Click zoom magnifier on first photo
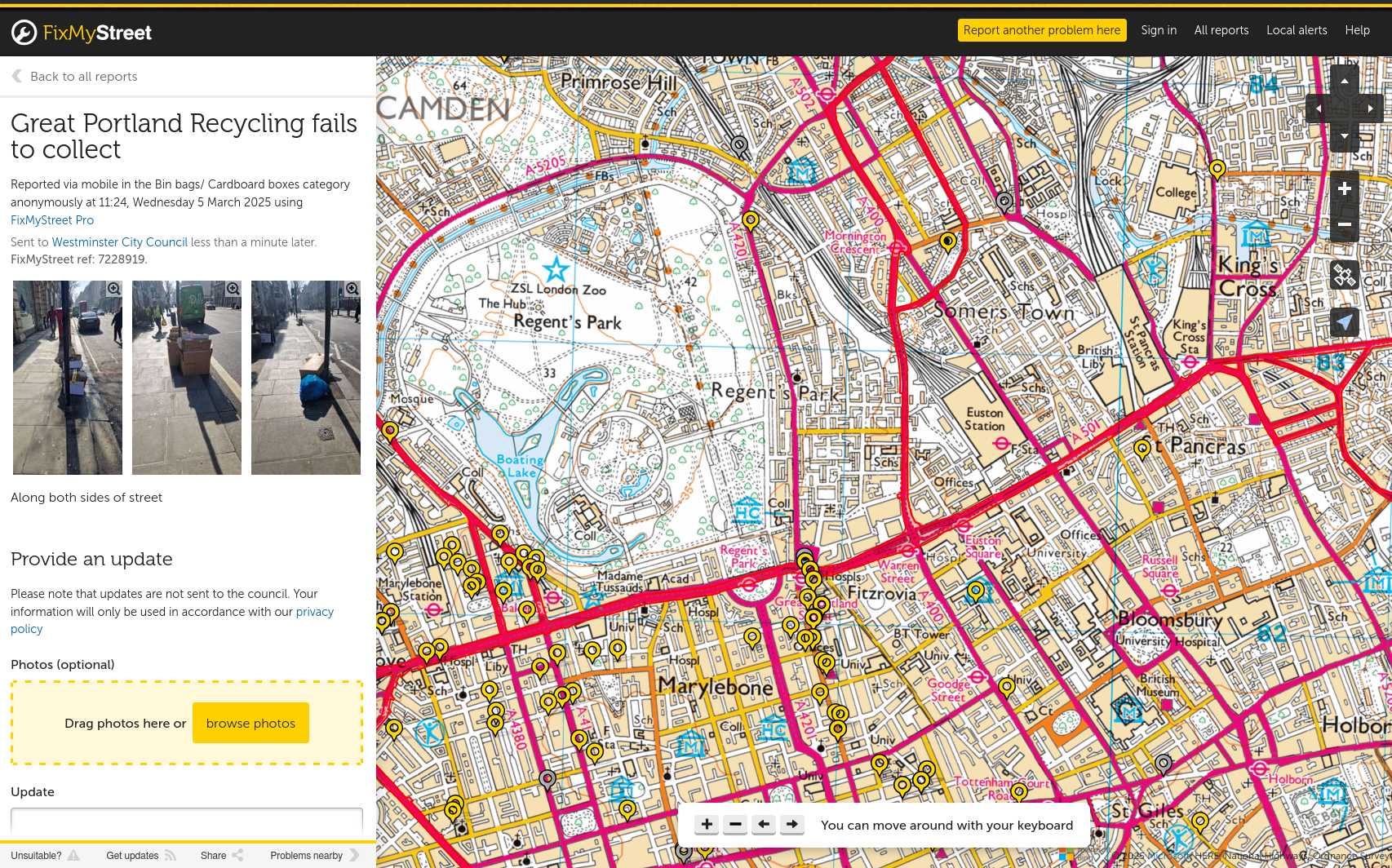1392x868 pixels. coord(113,289)
